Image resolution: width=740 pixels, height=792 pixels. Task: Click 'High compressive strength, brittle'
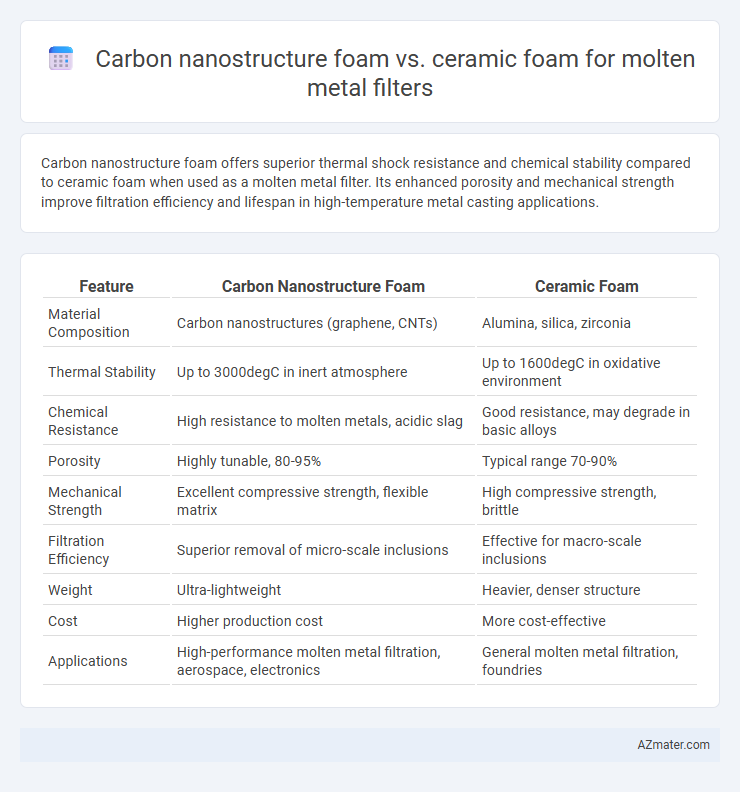pyautogui.click(x=569, y=501)
